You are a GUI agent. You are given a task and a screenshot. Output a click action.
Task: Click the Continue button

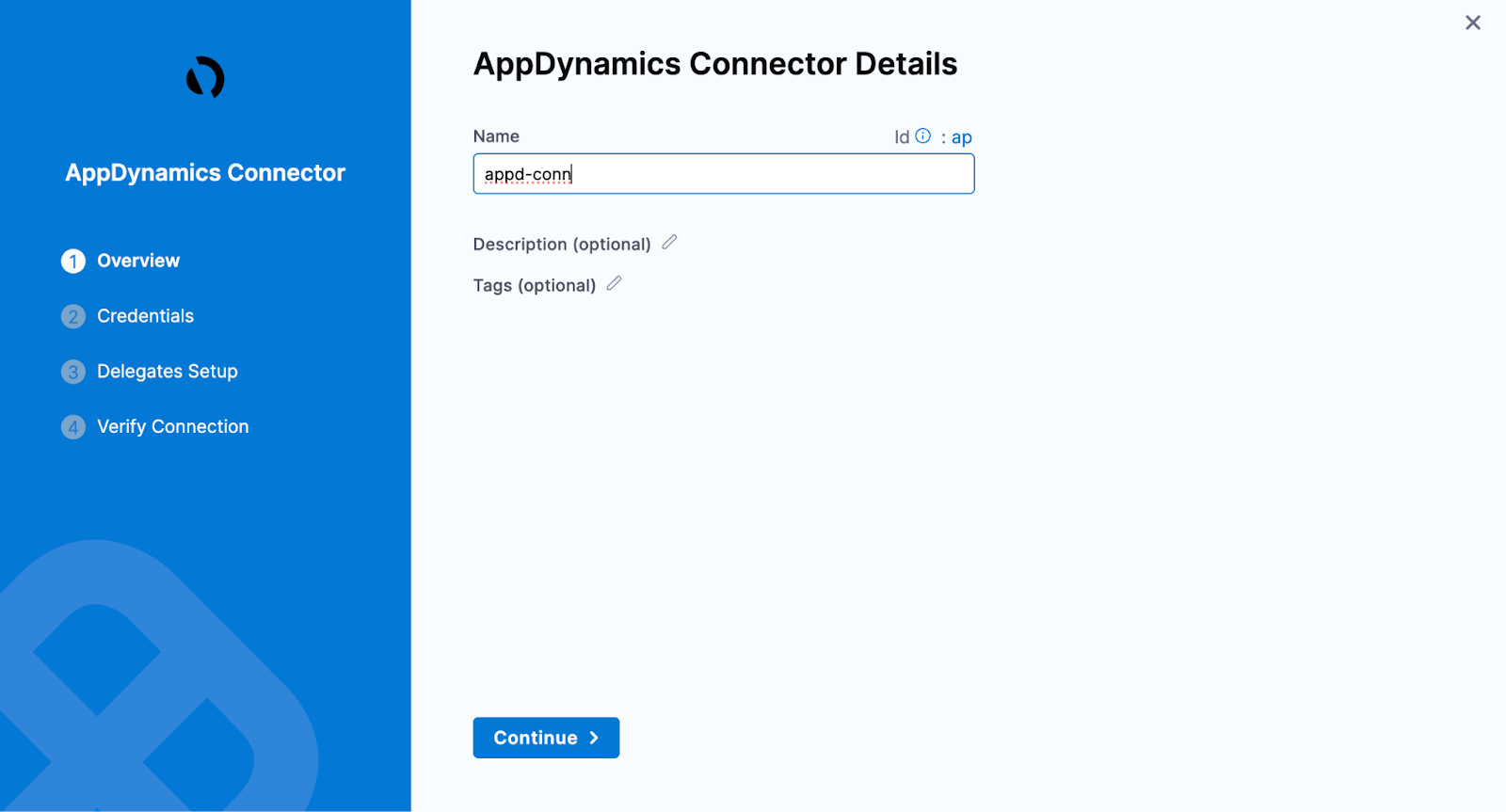point(546,738)
